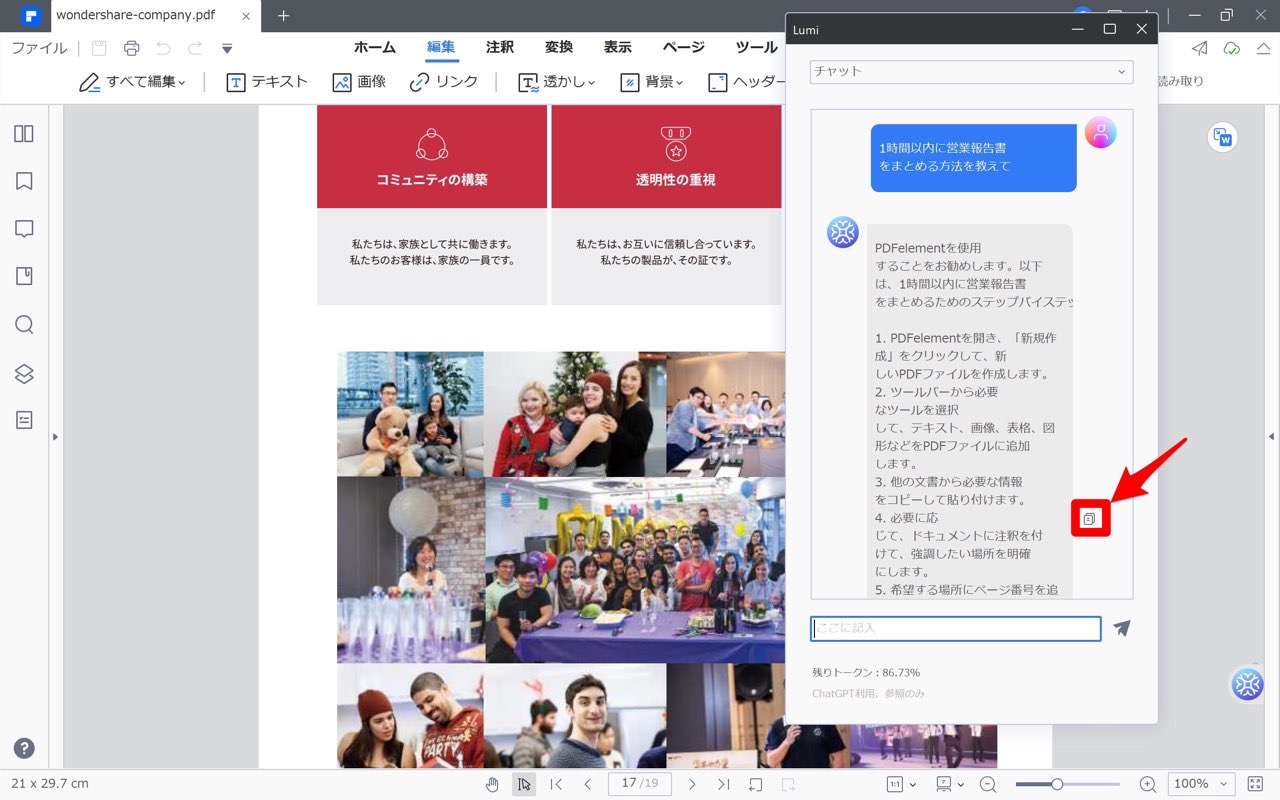Activate the select arrow tool
The width and height of the screenshot is (1280, 800).
pyautogui.click(x=524, y=784)
